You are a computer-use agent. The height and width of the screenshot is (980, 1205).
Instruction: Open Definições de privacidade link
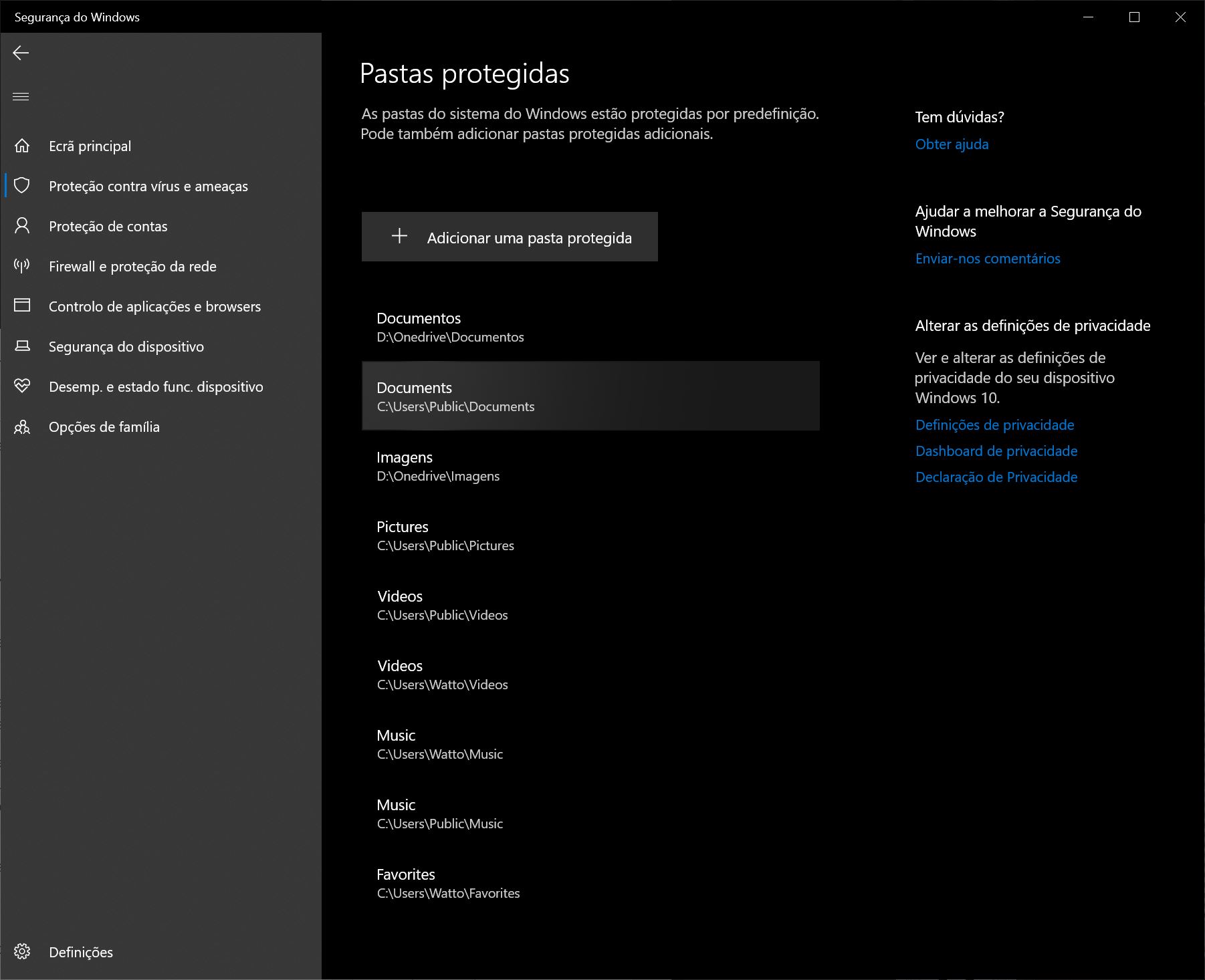click(994, 425)
